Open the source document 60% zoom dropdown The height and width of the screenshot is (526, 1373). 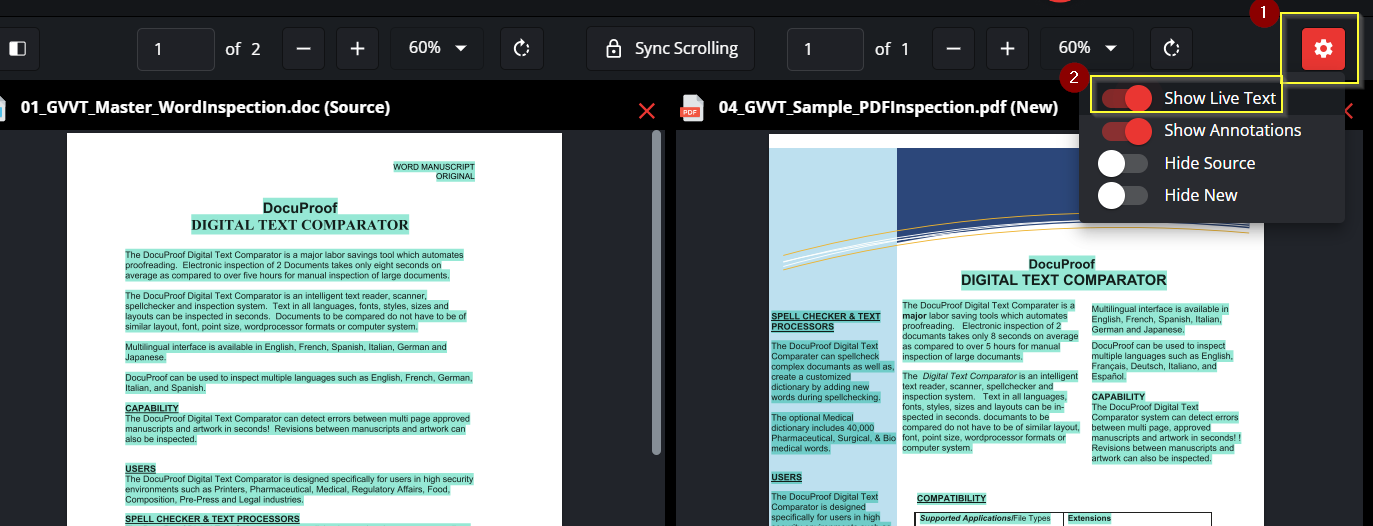pyautogui.click(x=437, y=49)
